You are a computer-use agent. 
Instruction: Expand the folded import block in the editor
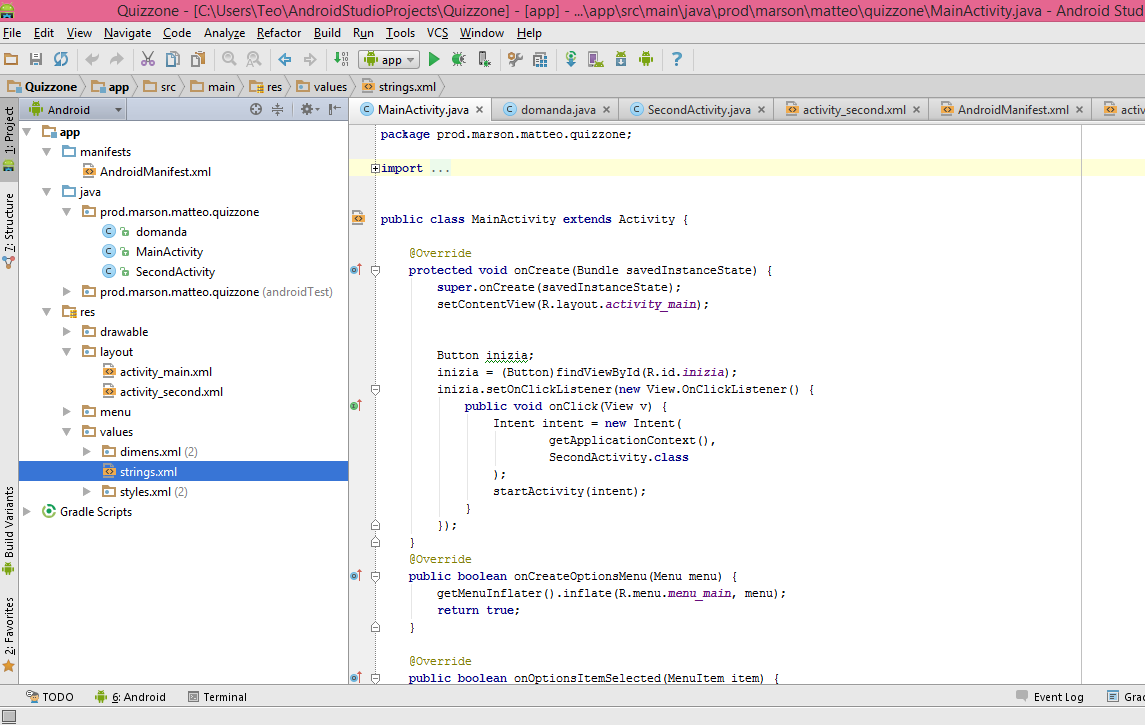click(375, 168)
